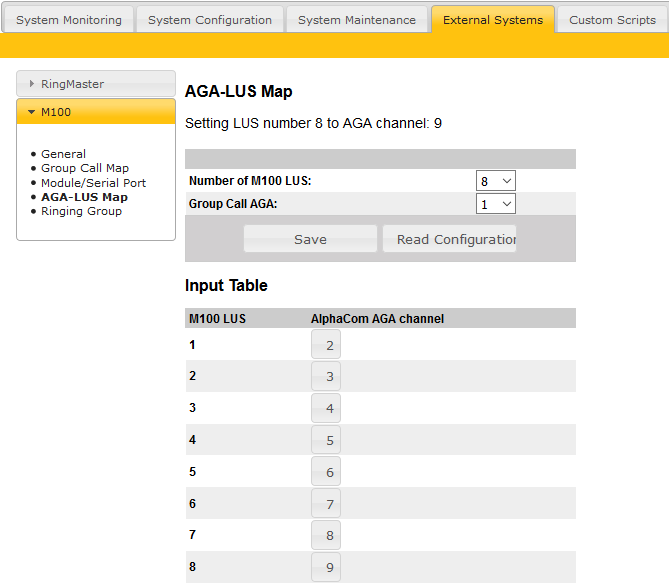Edit AGA channel field for LUS 6
This screenshot has height=587, width=669.
point(326,504)
